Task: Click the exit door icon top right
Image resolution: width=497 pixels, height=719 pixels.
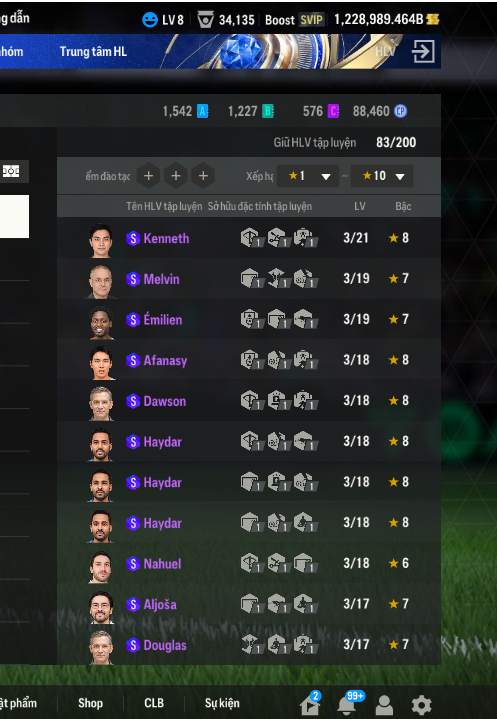Action: pyautogui.click(x=423, y=51)
